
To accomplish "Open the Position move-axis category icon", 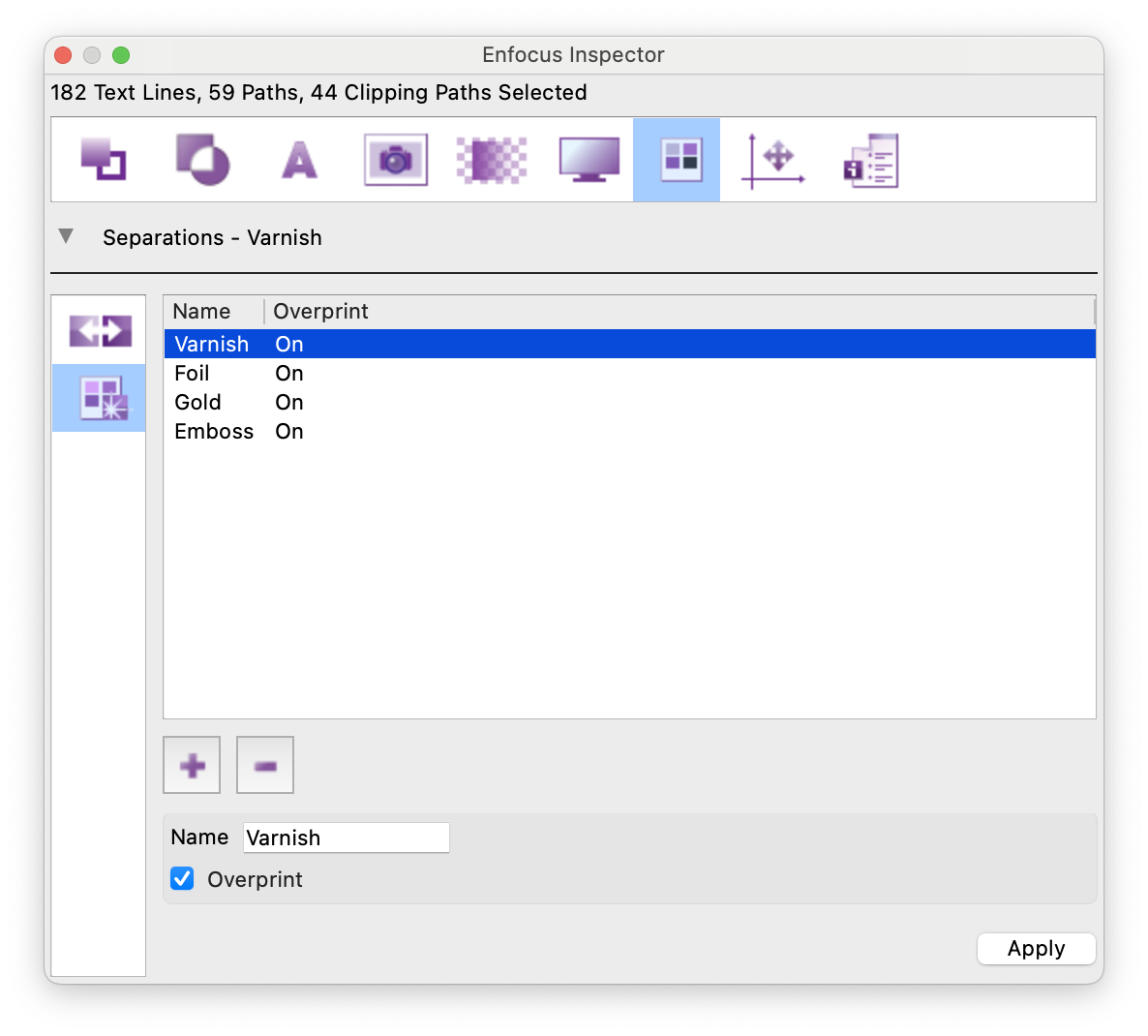I will 773,161.
